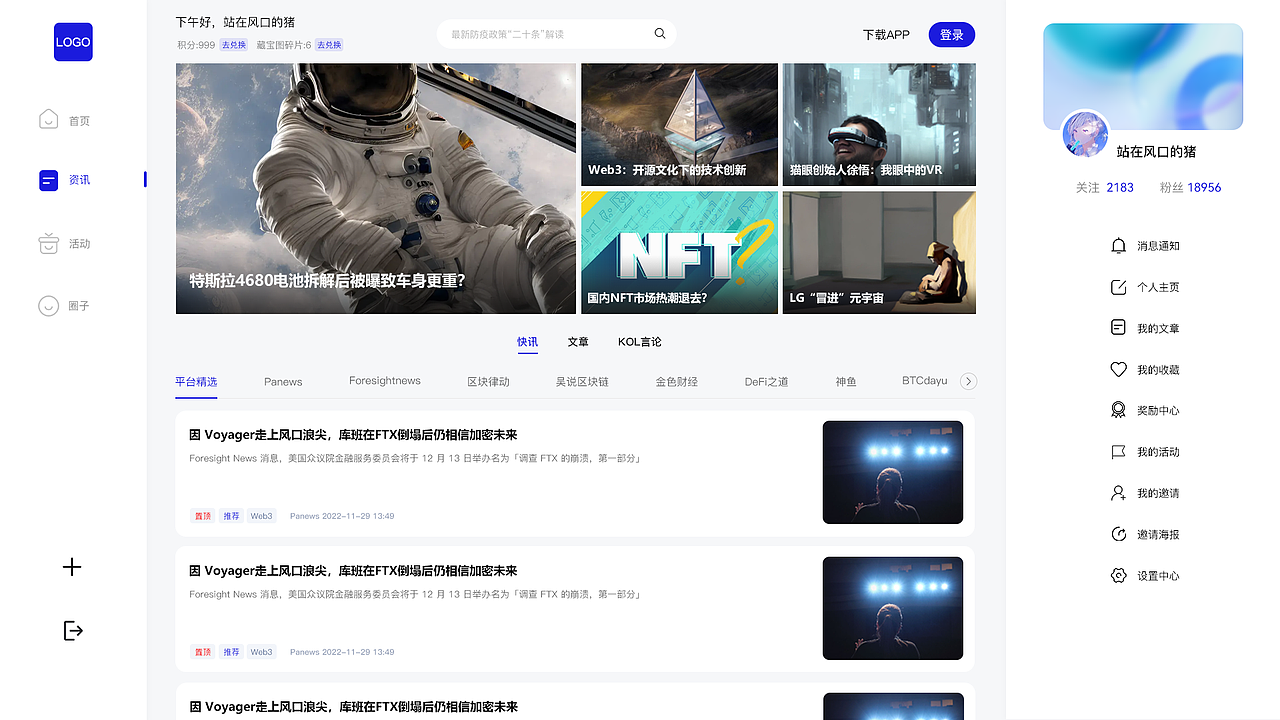The height and width of the screenshot is (720, 1280).
Task: Click the 邀请海报 icon
Action: [1119, 535]
